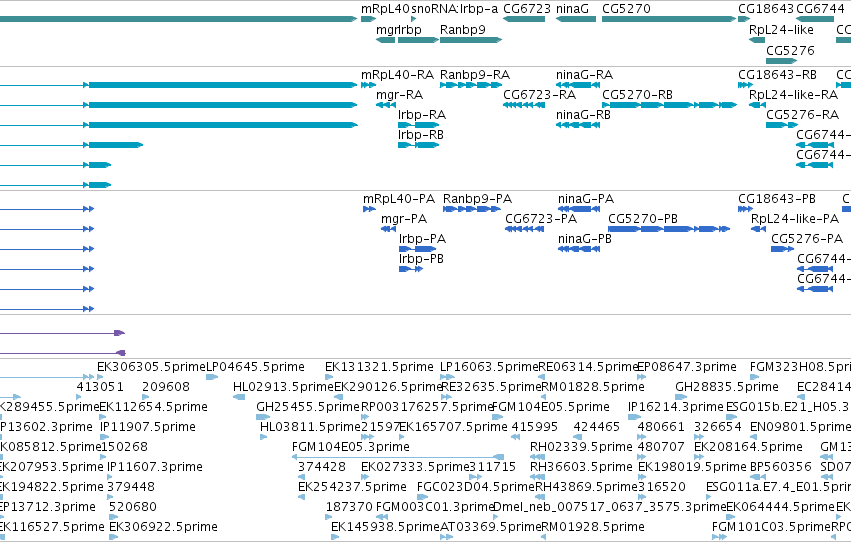Open the RpL24-like-RA transcript label
Viewport: 851px width, 542px height.
(x=793, y=95)
